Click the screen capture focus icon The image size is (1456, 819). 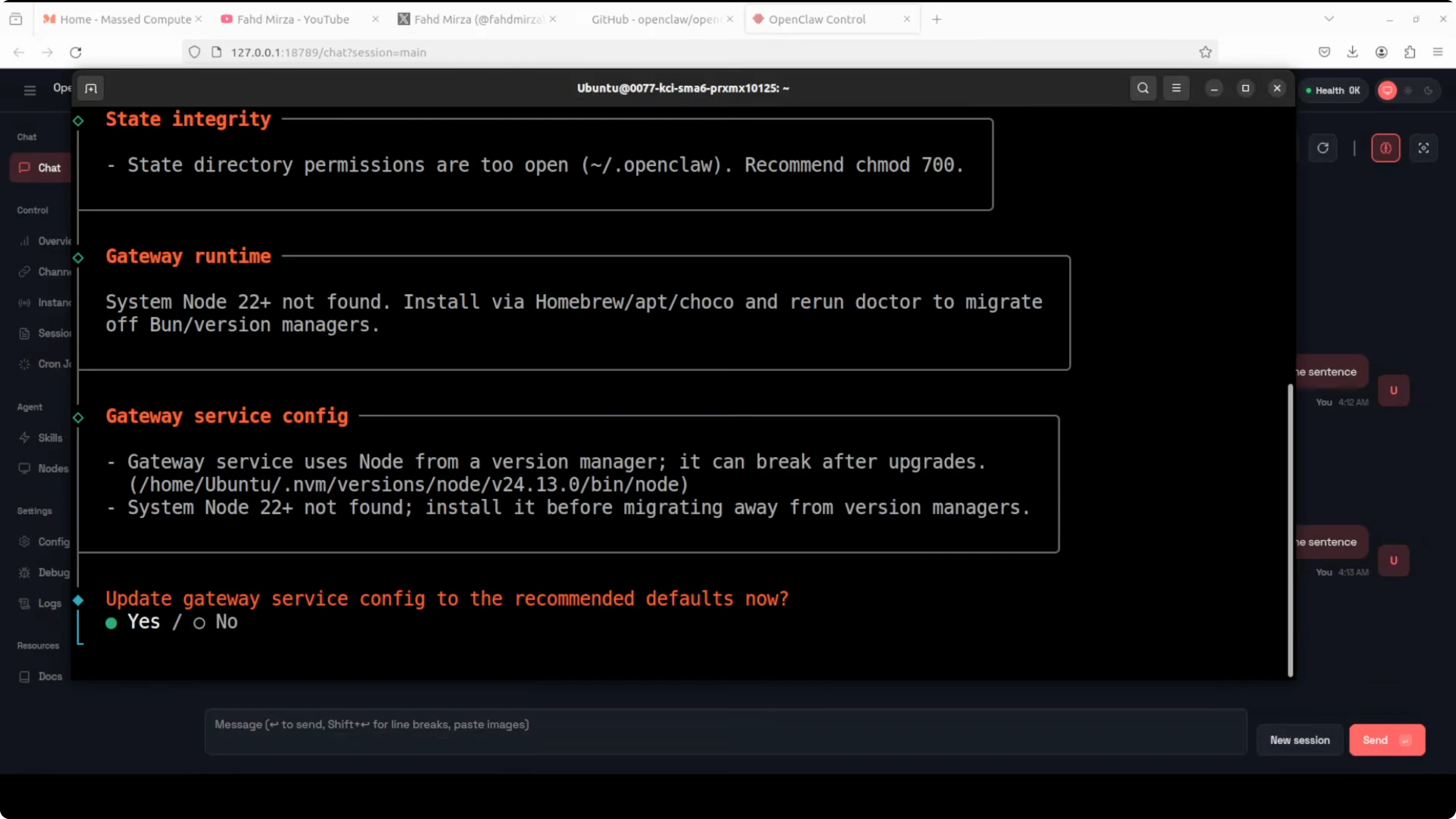pyautogui.click(x=1424, y=148)
